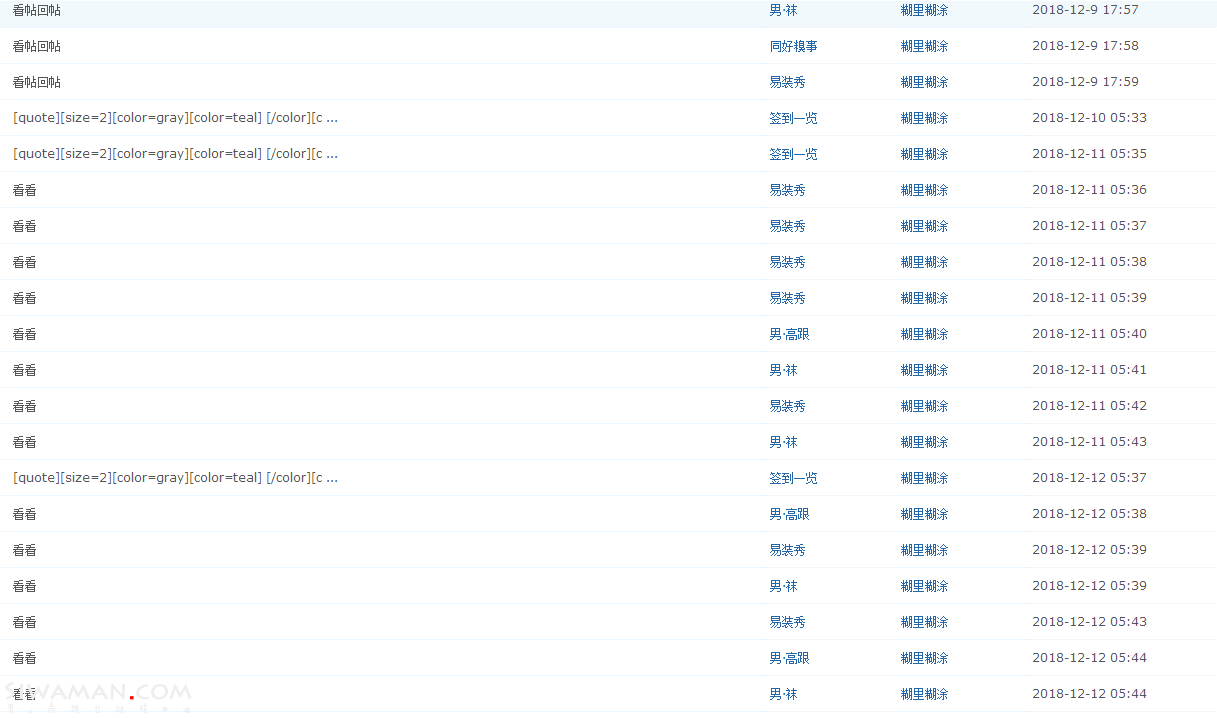Open 男·袜 forum in the last 05:44 row
The image size is (1217, 718).
pos(782,694)
